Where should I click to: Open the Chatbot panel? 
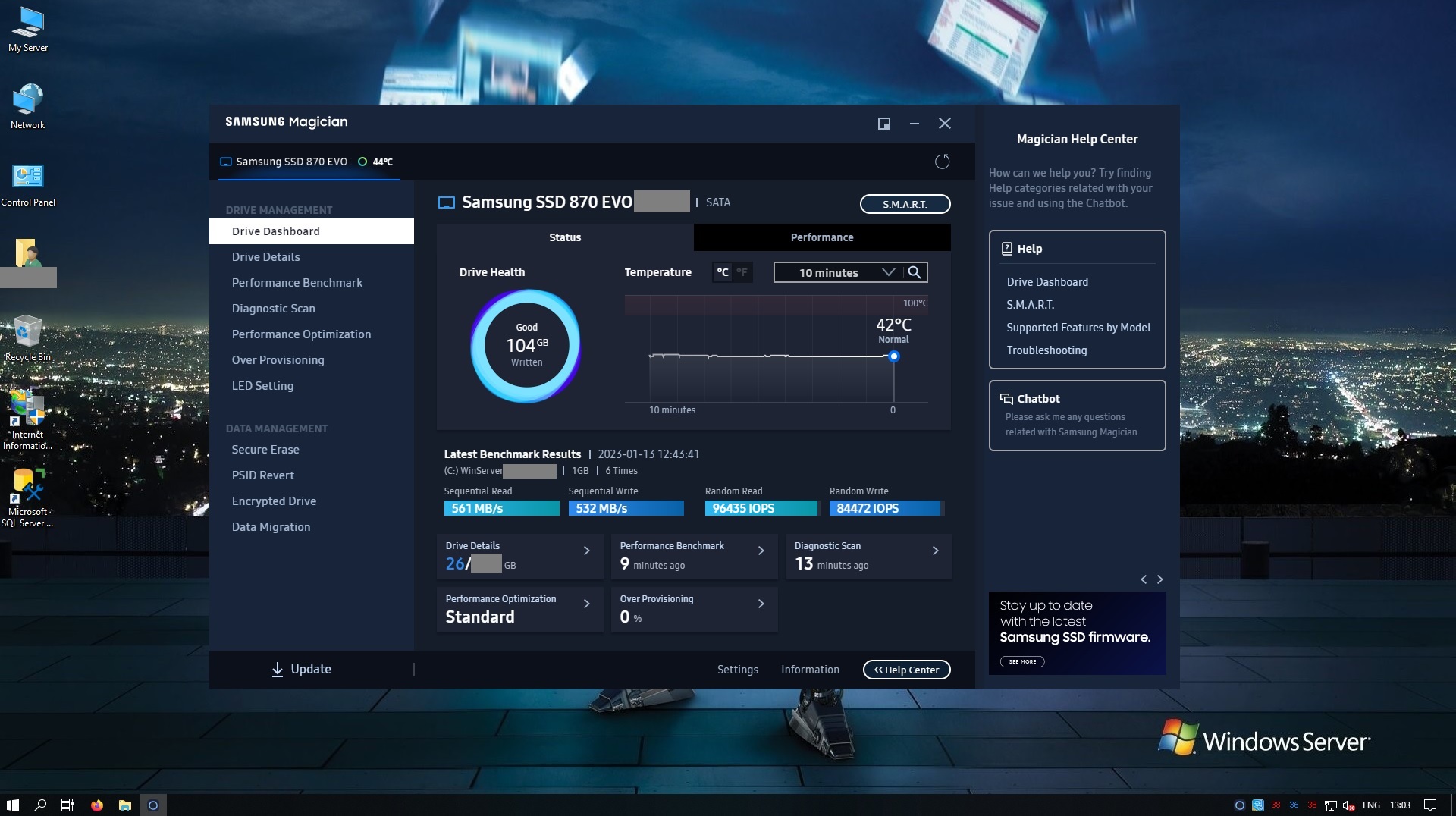(1077, 416)
